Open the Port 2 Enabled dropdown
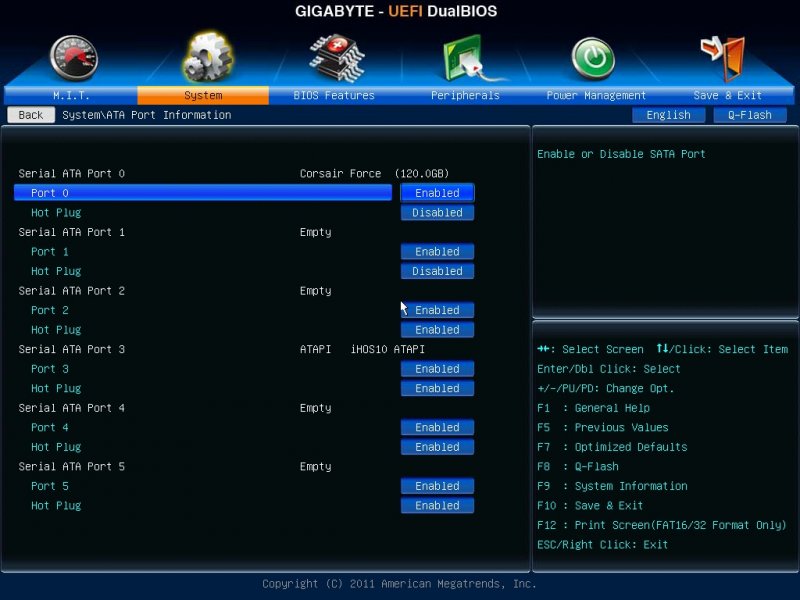 pos(437,310)
